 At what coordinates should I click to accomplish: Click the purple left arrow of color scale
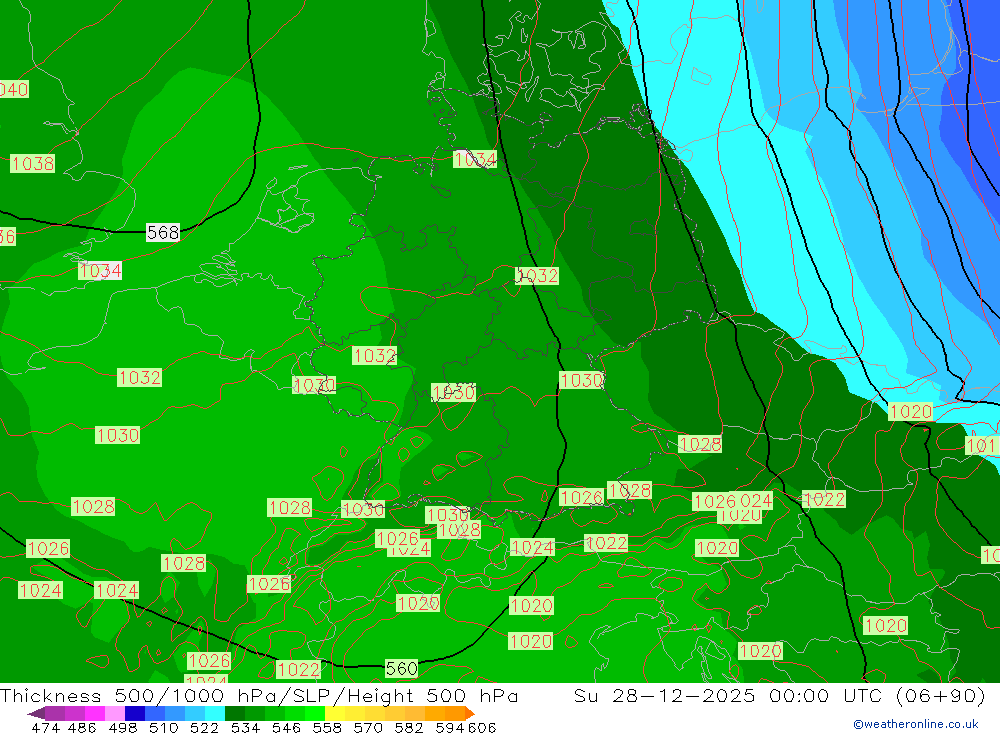(36, 714)
